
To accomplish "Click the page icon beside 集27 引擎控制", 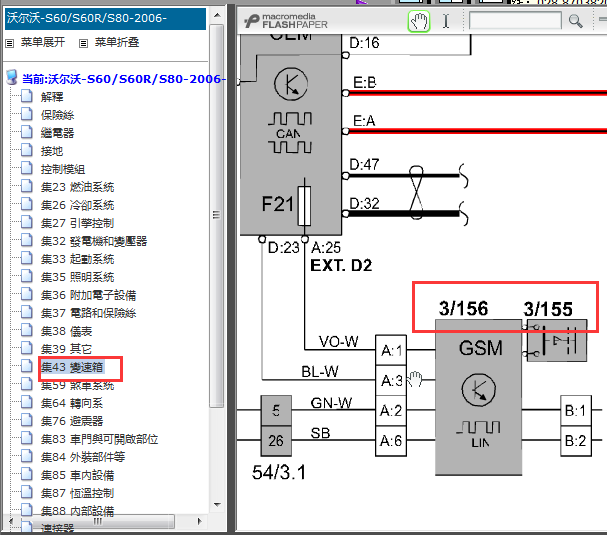I will 27,222.
